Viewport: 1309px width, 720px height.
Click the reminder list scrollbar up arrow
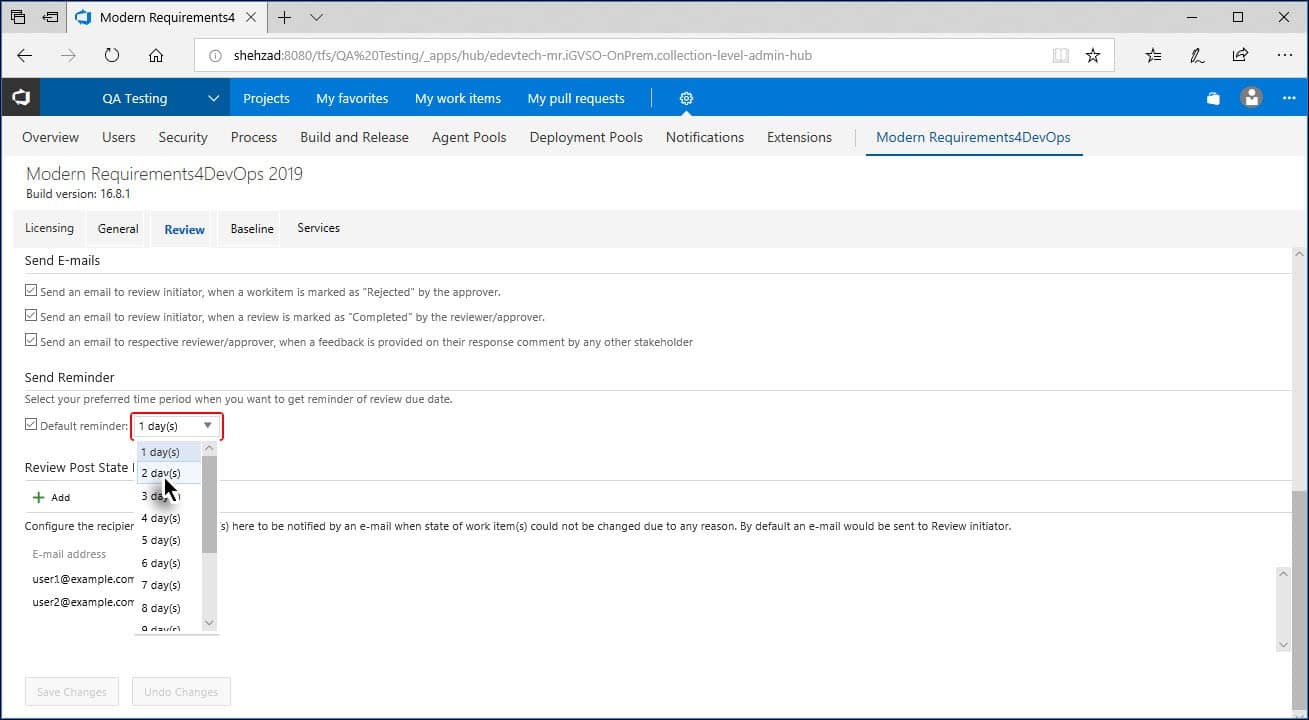209,449
